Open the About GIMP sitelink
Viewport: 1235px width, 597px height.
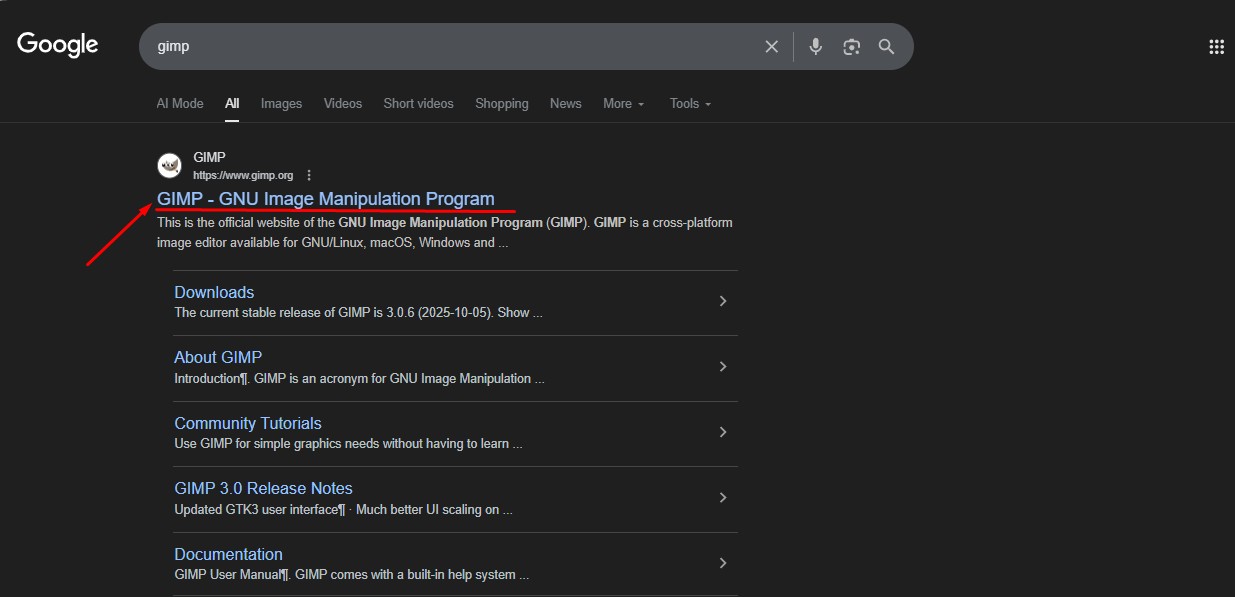tap(218, 357)
